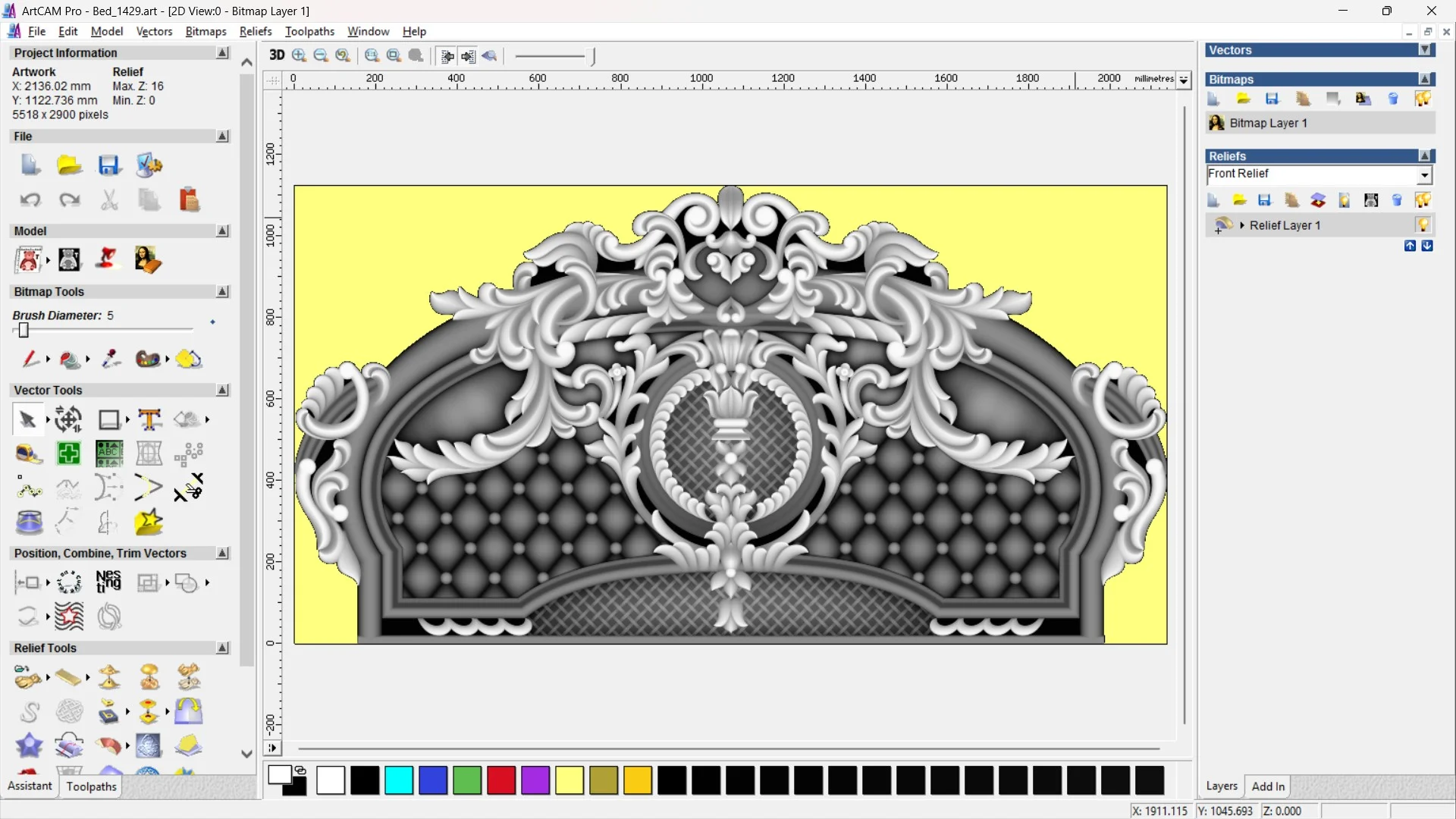Screen dimensions: 1456x819
Task: Select the cyan colour swatch
Action: point(399,780)
